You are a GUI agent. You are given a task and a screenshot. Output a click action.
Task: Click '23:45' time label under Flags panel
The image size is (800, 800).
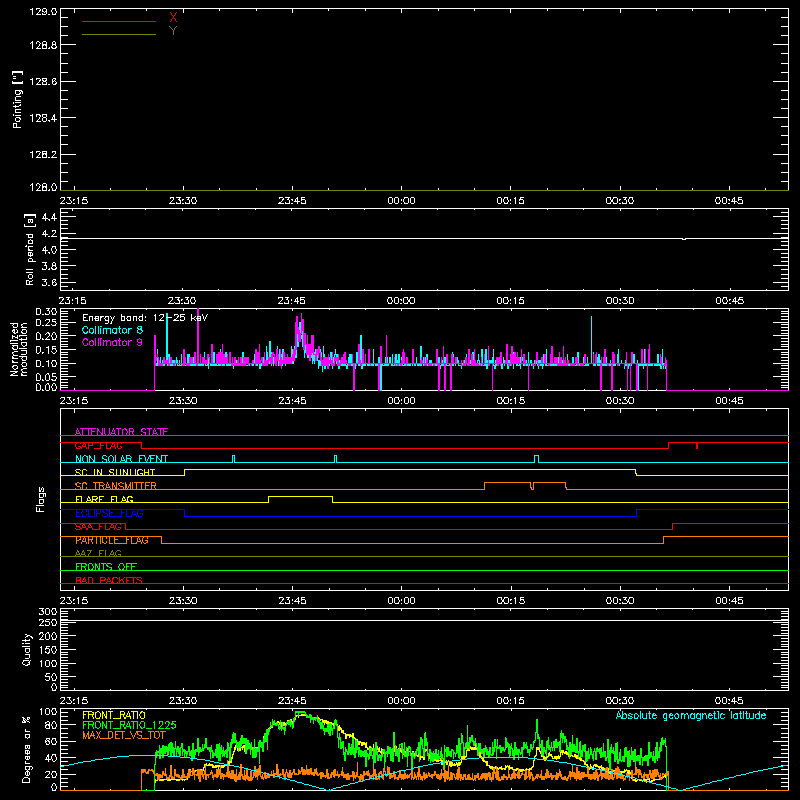click(292, 601)
